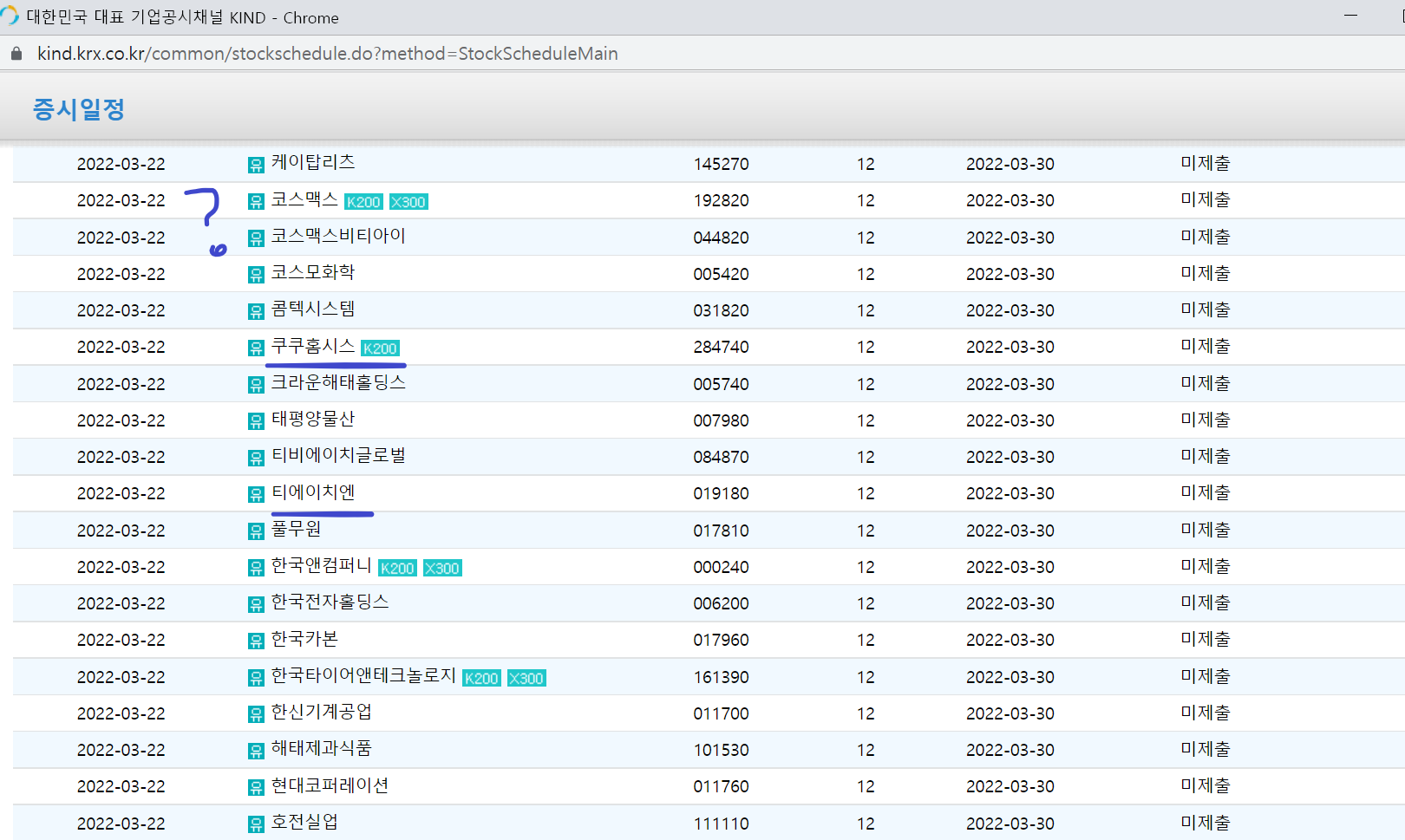Click the market icon beside 현대코퍼레이션
Viewport: 1405px width, 840px height.
(256, 787)
